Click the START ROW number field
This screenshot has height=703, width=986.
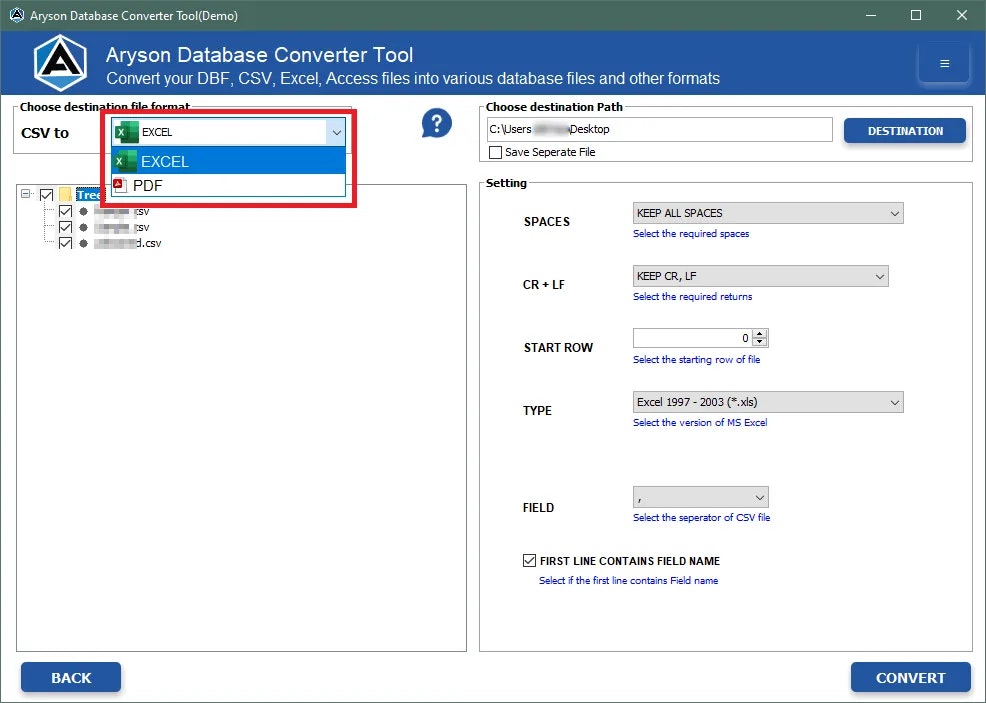[693, 338]
